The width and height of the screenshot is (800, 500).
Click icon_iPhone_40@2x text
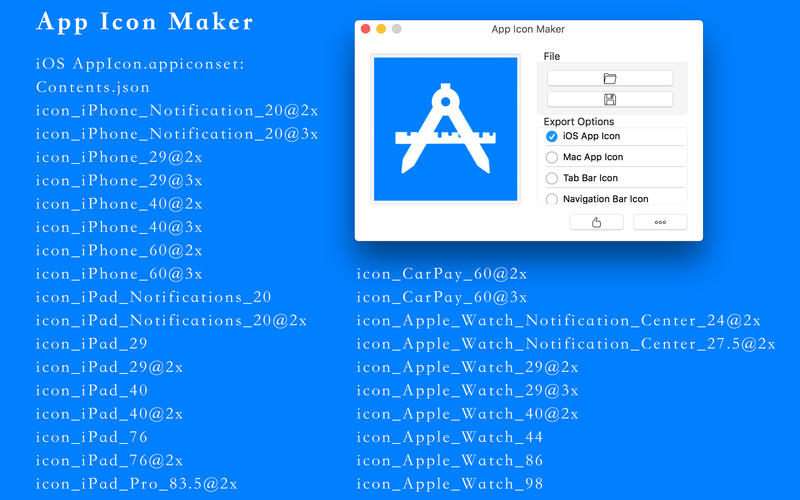119,204
